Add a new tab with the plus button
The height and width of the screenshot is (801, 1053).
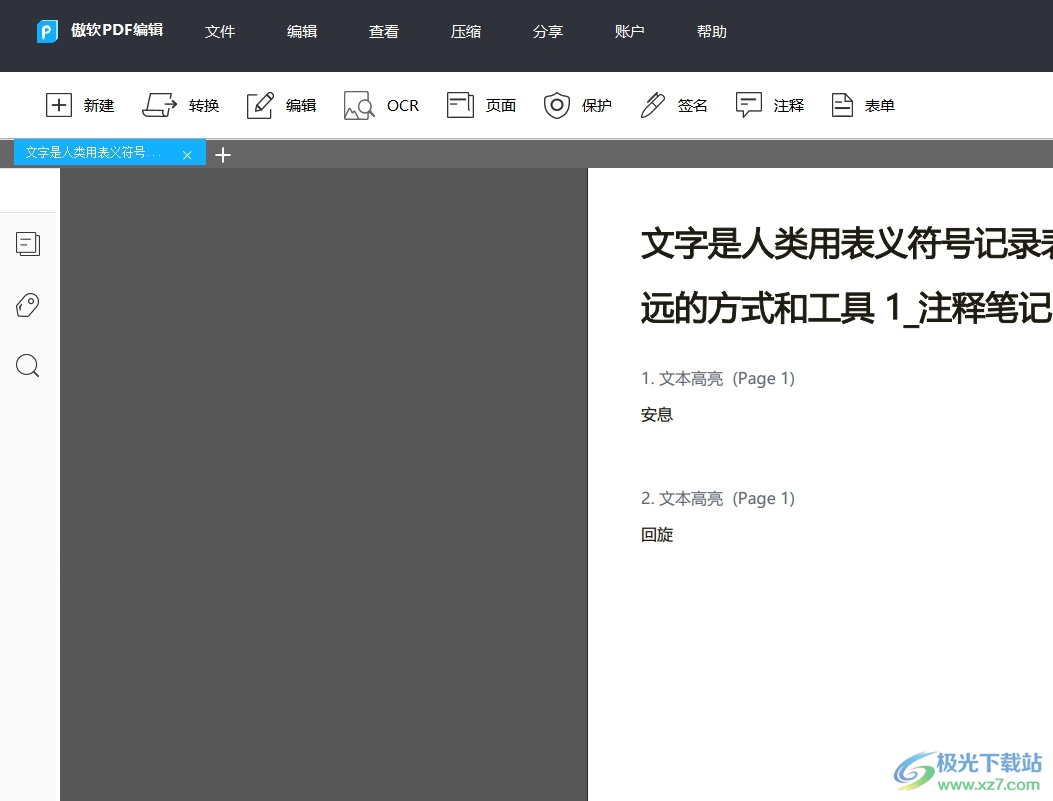pyautogui.click(x=223, y=155)
